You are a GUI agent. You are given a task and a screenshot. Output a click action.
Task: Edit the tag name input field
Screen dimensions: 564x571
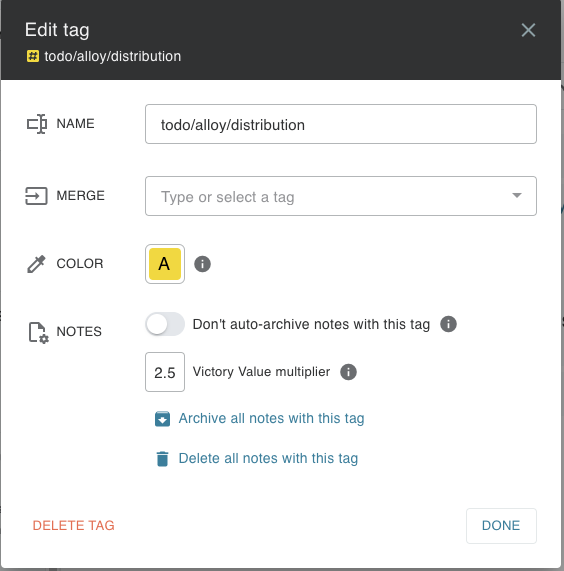(x=341, y=124)
